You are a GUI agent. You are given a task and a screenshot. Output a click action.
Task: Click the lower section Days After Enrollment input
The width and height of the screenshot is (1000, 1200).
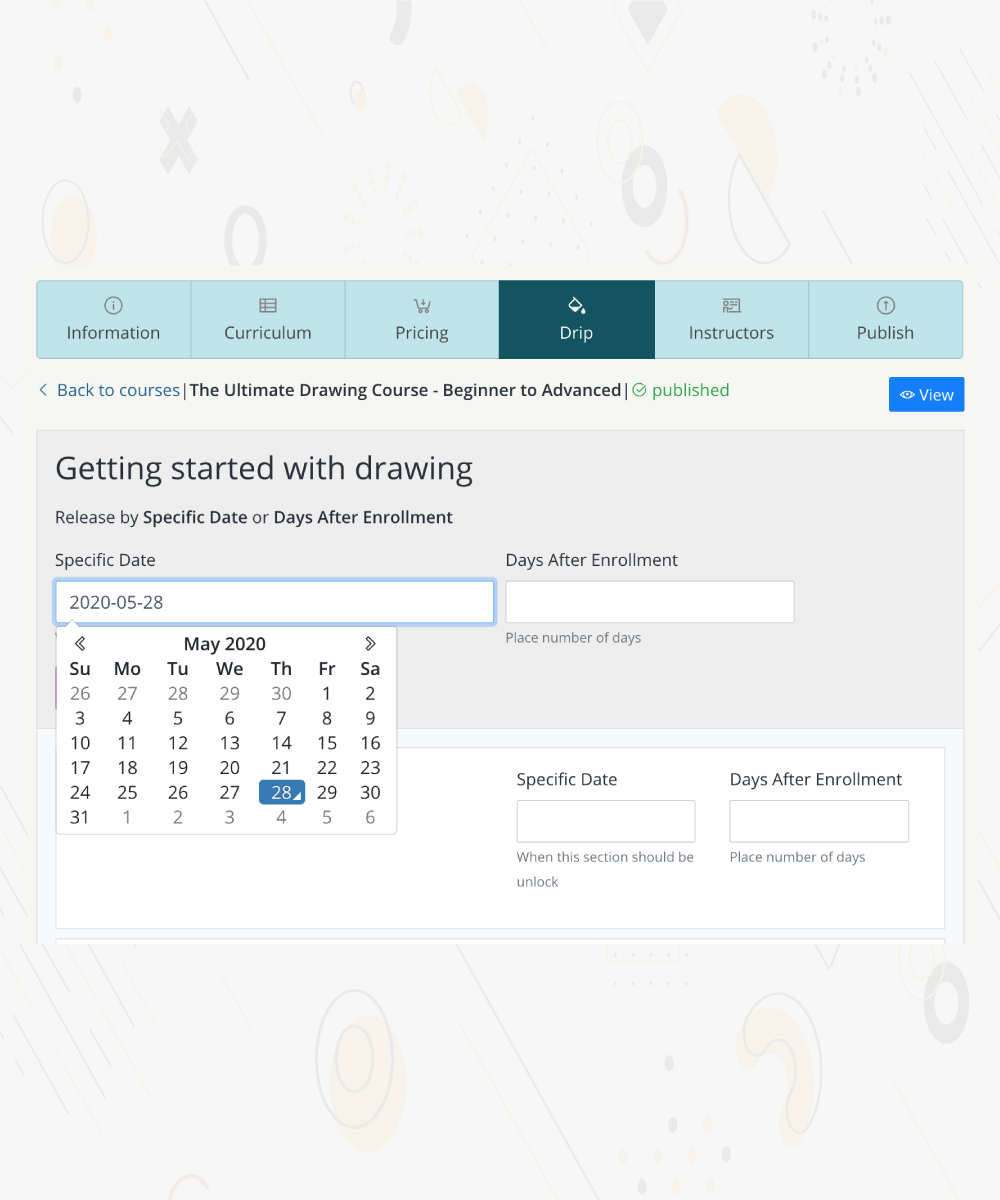[x=819, y=821]
